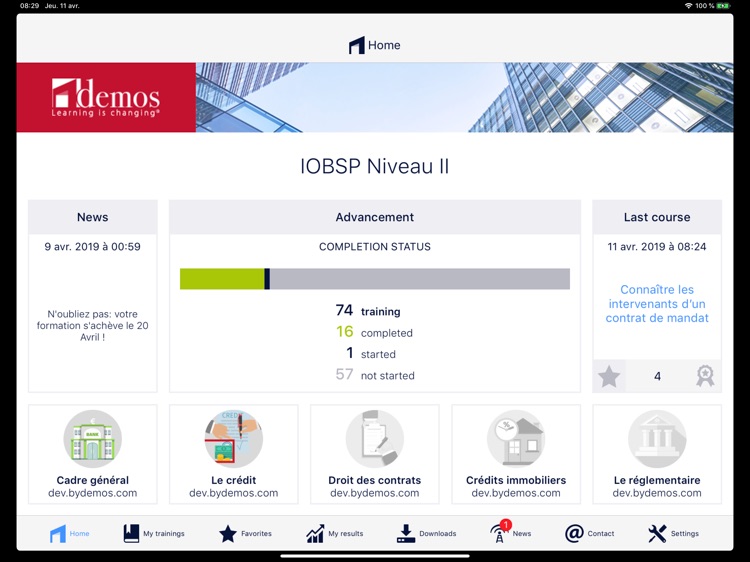Click the Last course panel header

pos(657,217)
